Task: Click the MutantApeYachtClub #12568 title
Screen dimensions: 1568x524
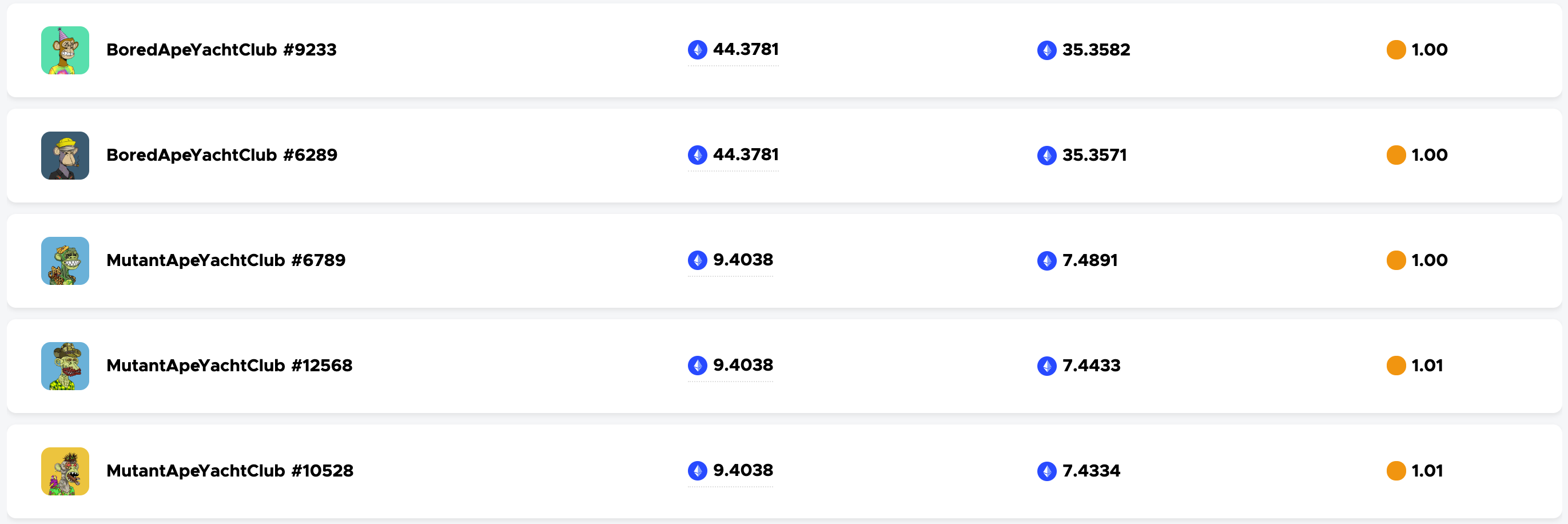Action: [229, 366]
